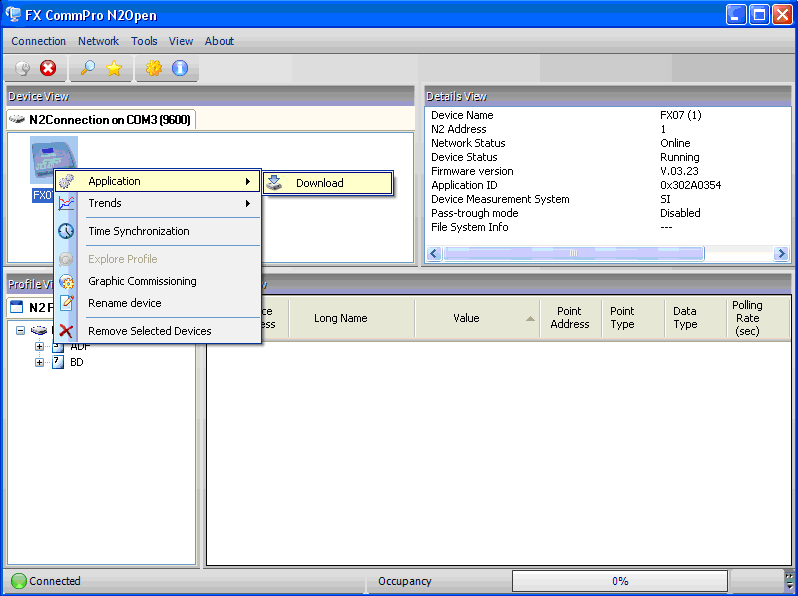Click Details View scroll left arrow

click(x=434, y=253)
